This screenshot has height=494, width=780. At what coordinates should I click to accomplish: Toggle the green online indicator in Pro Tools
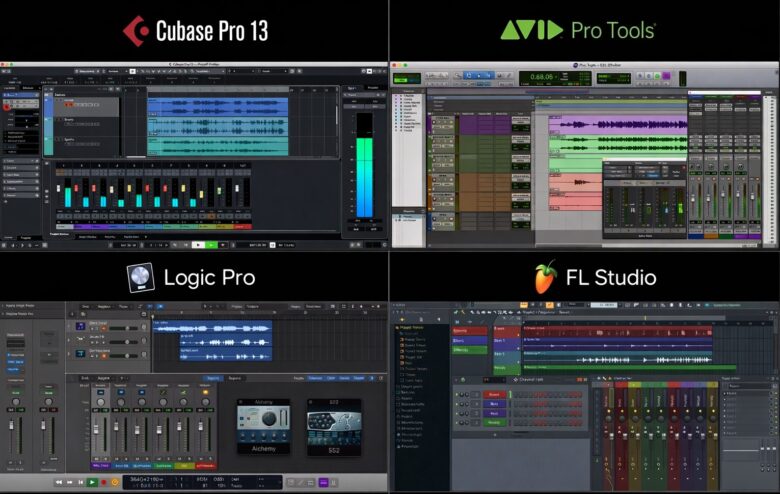point(402,78)
